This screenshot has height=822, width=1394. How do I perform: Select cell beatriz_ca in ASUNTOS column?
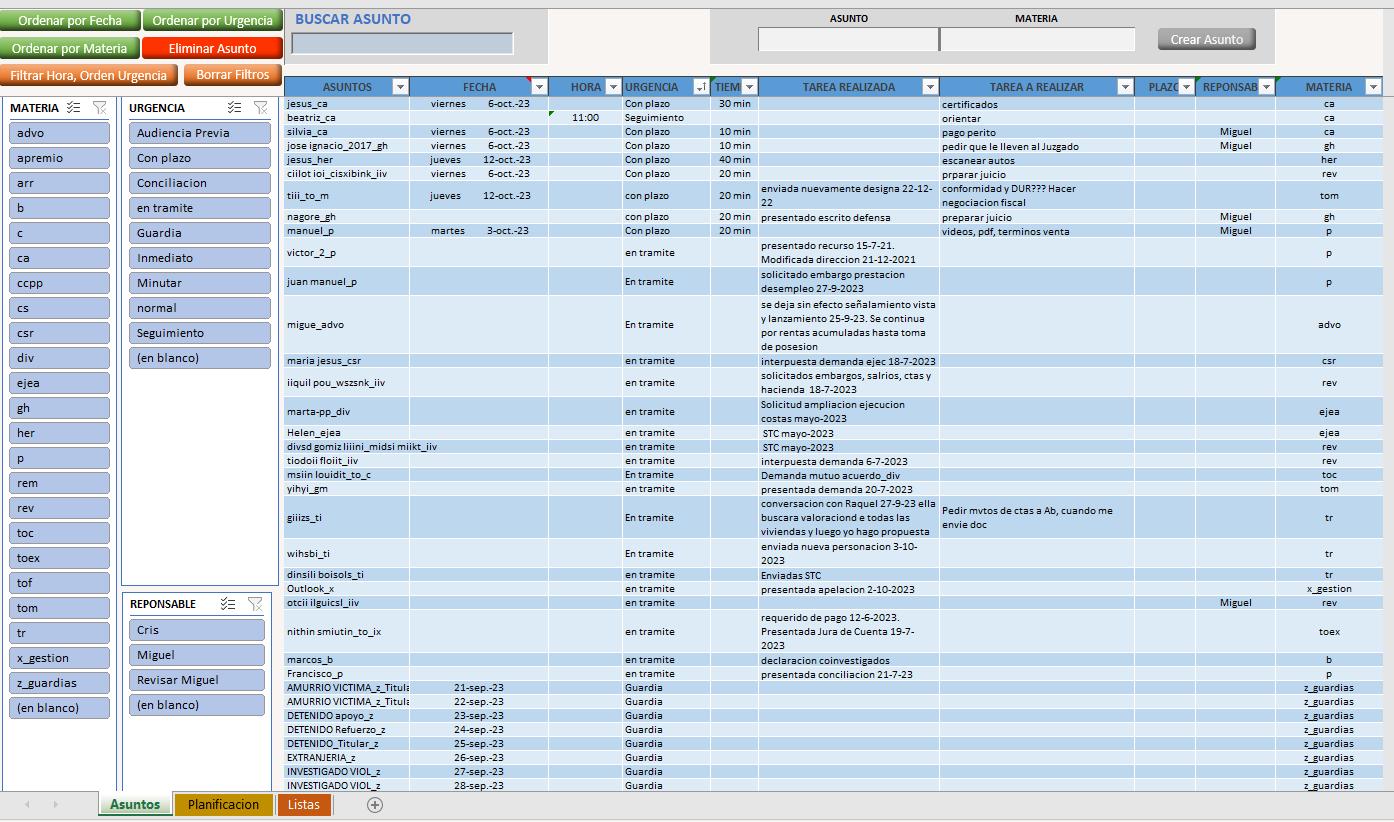coord(347,118)
